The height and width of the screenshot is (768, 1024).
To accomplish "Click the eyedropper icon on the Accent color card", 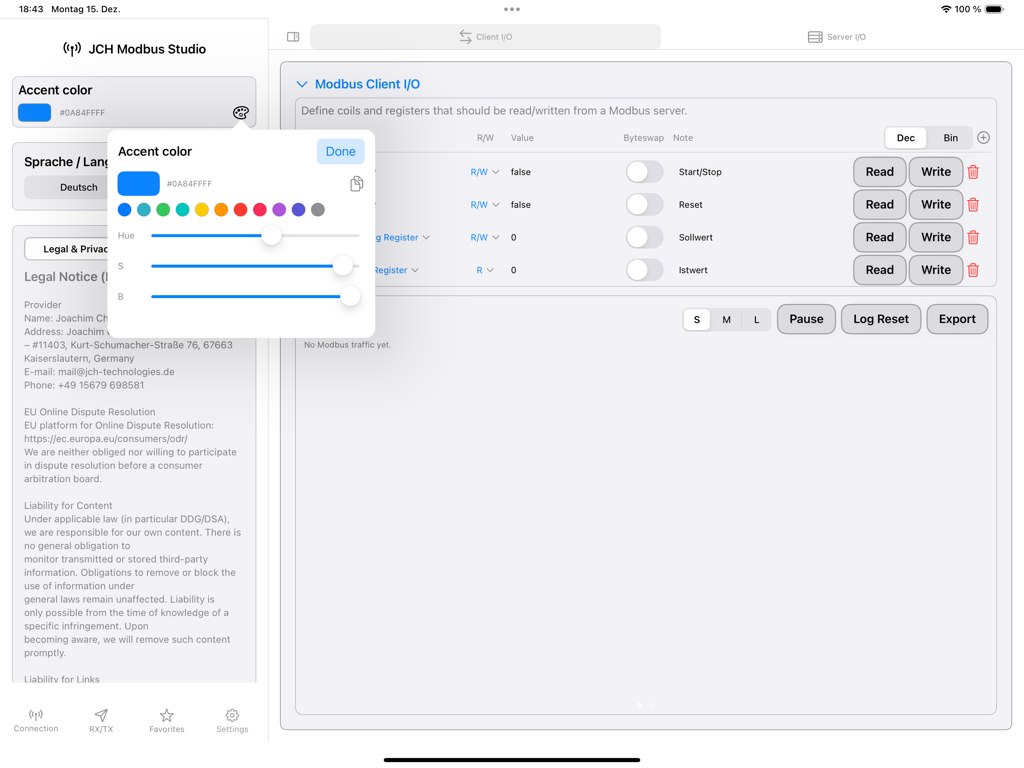I will [240, 113].
